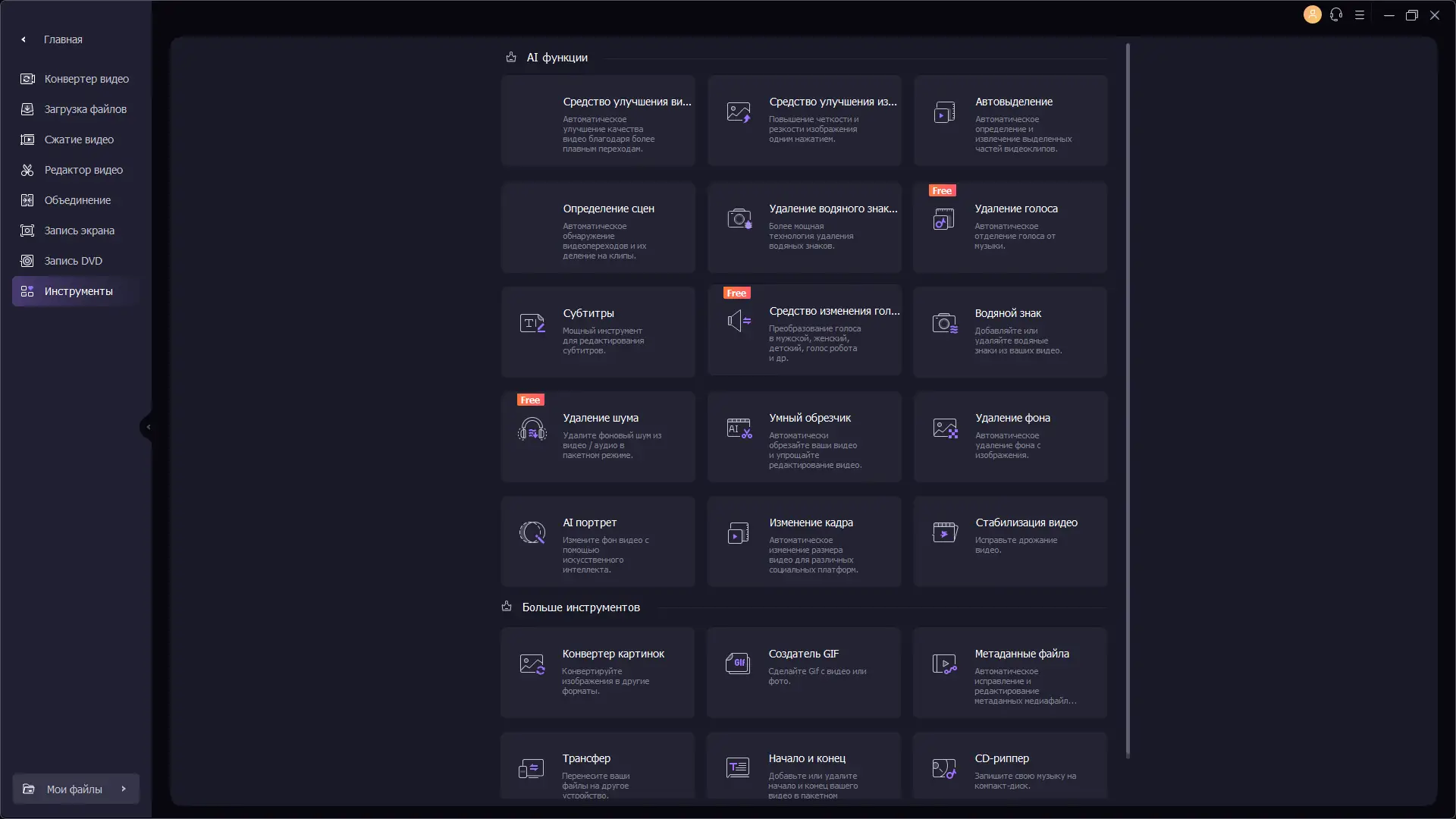Click the Video Stabilization icon
Viewport: 1456px width, 819px height.
coord(945,532)
